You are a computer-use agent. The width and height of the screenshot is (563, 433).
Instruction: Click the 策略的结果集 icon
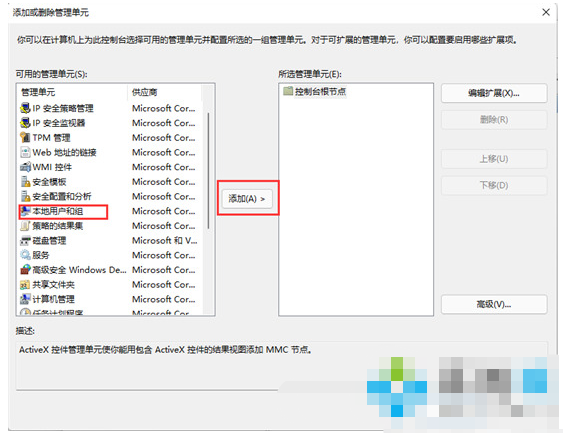coord(25,226)
